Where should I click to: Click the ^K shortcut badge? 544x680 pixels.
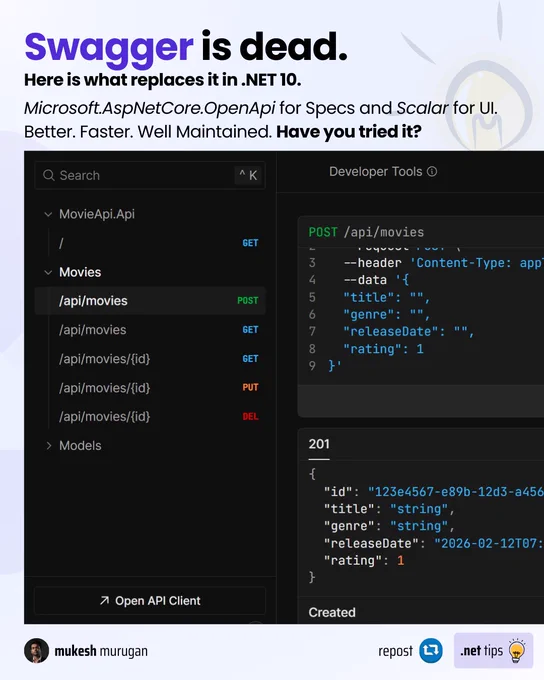click(x=248, y=175)
